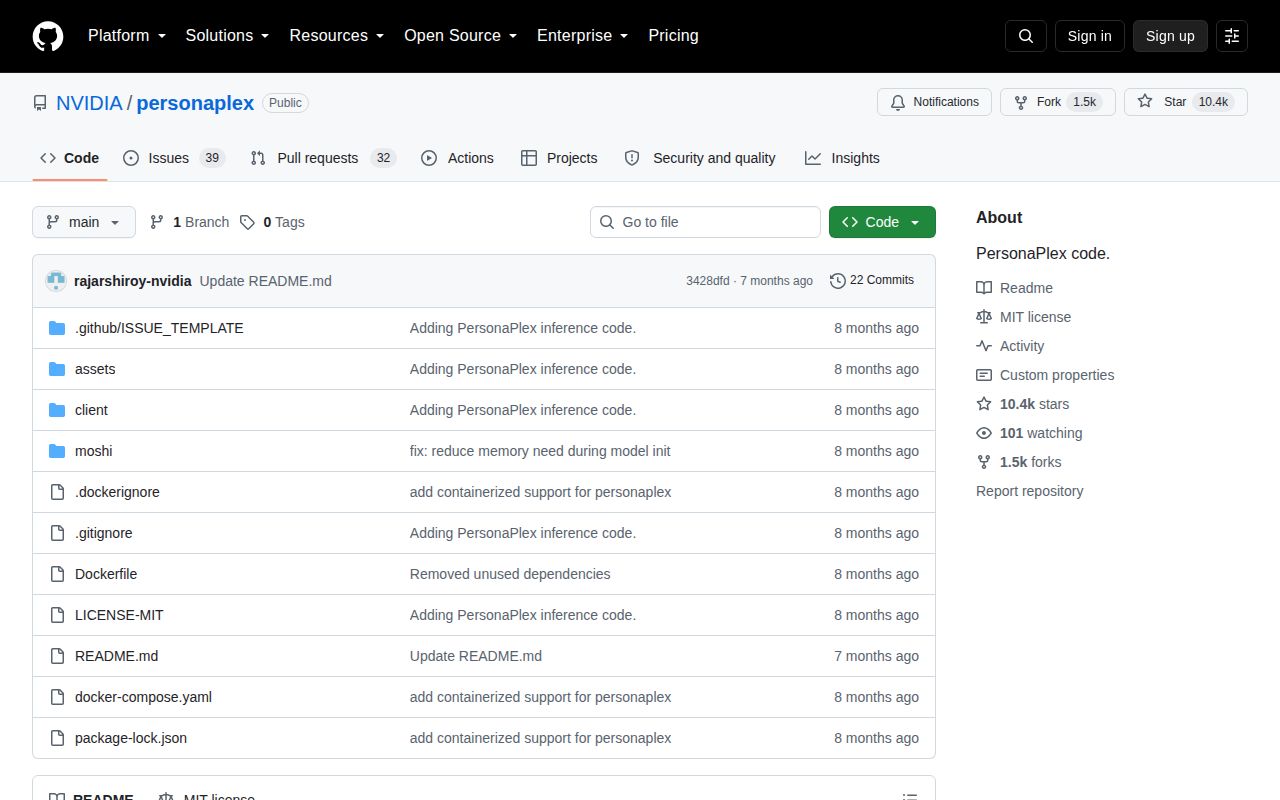Click the tag icon beside 0 Tags
This screenshot has height=800, width=1280.
point(247,222)
